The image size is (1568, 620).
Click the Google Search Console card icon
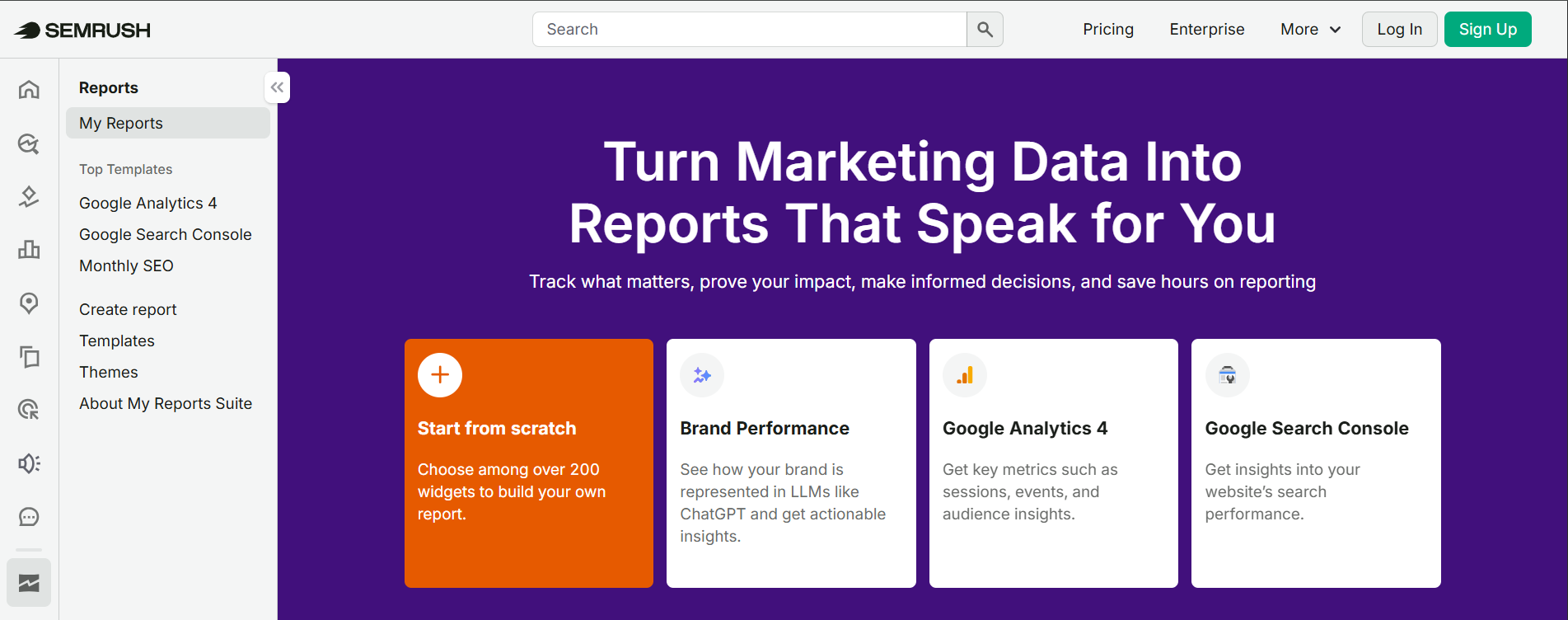tap(1228, 375)
